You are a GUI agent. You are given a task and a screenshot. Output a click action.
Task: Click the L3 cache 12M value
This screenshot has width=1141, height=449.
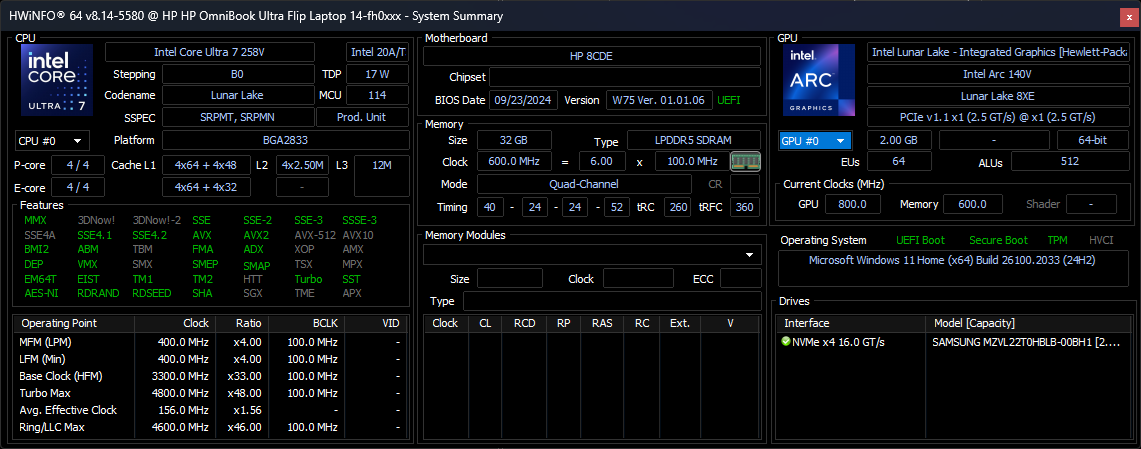coord(381,175)
